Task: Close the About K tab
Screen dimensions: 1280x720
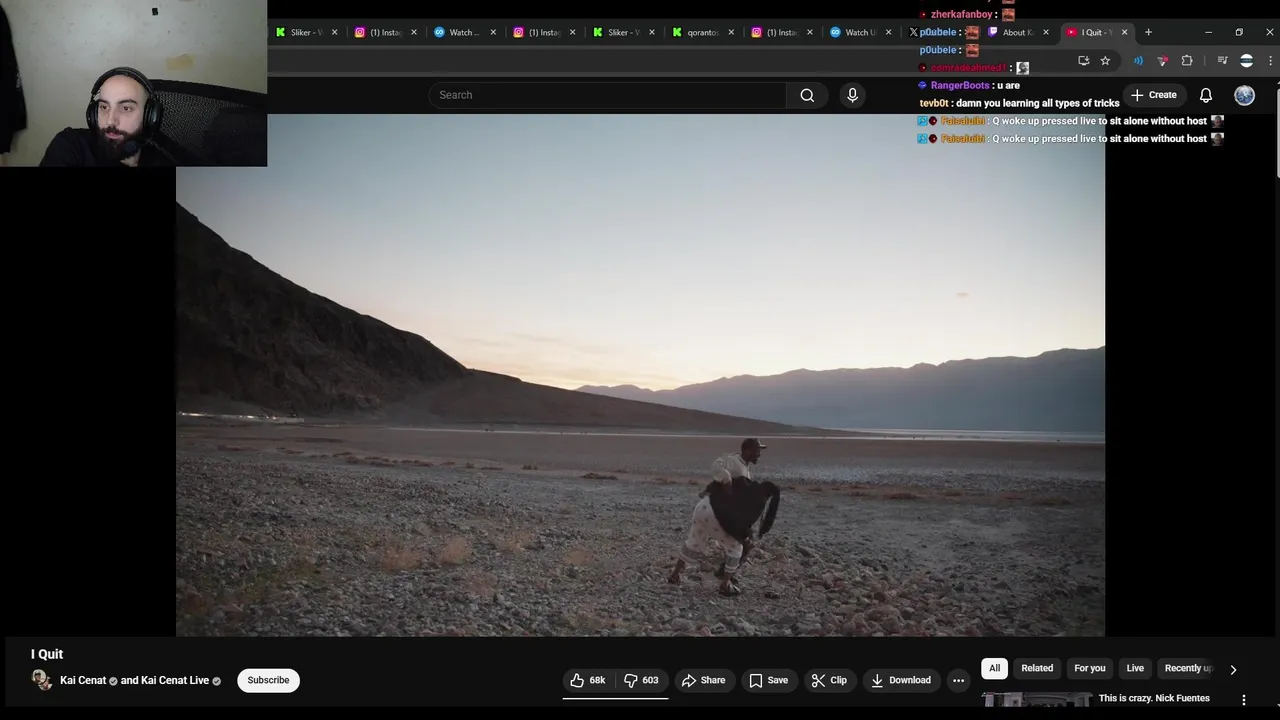Action: 1046,32
